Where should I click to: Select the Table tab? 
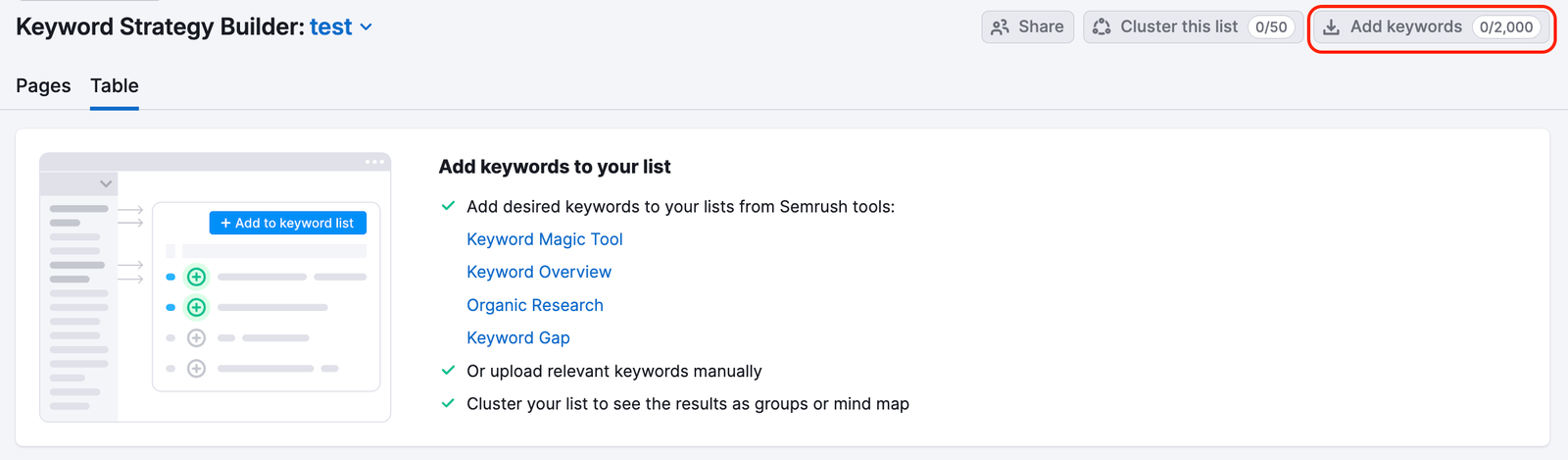tap(115, 86)
